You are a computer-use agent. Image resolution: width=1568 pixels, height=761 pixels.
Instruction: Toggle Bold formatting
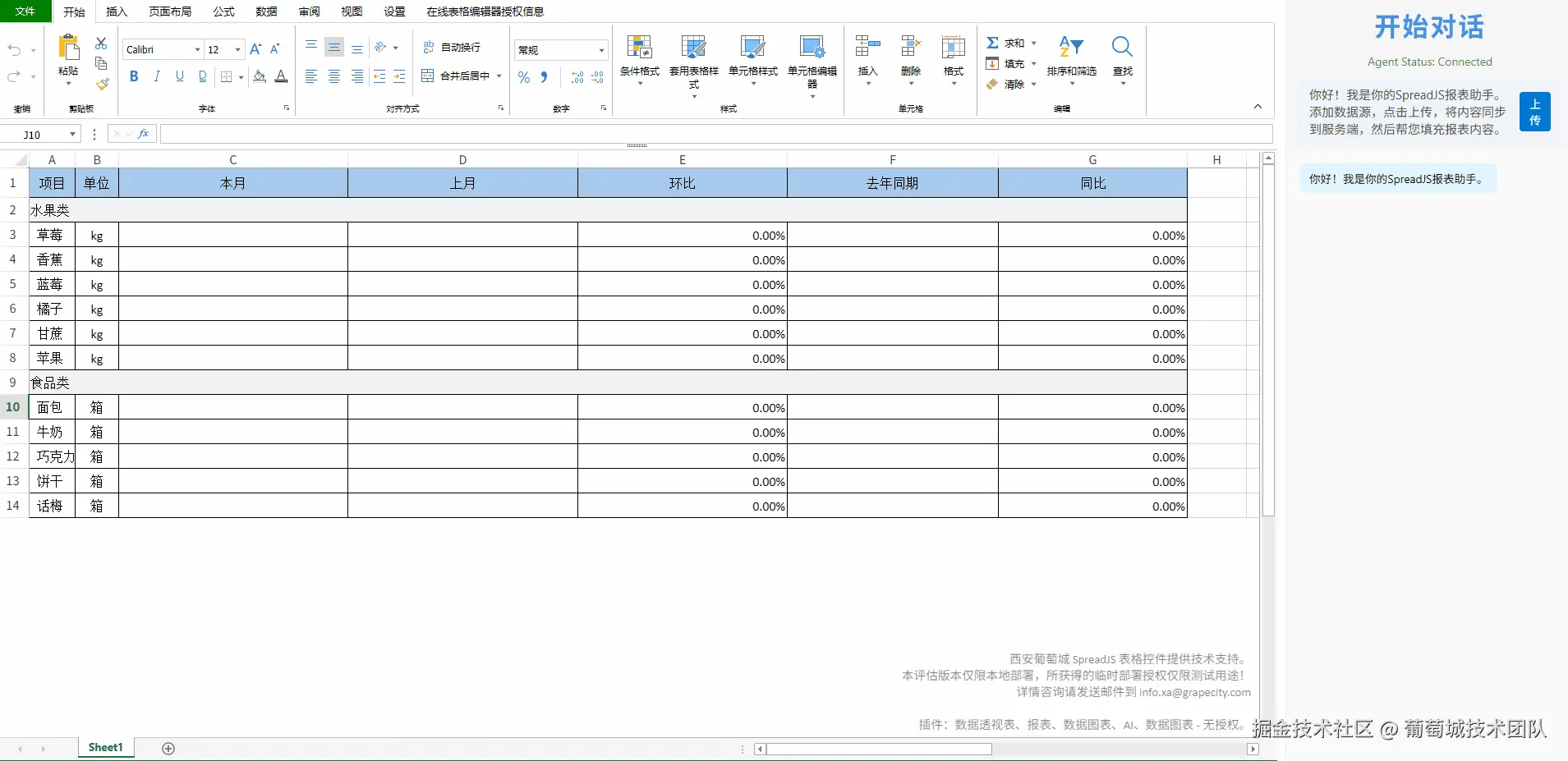134,76
